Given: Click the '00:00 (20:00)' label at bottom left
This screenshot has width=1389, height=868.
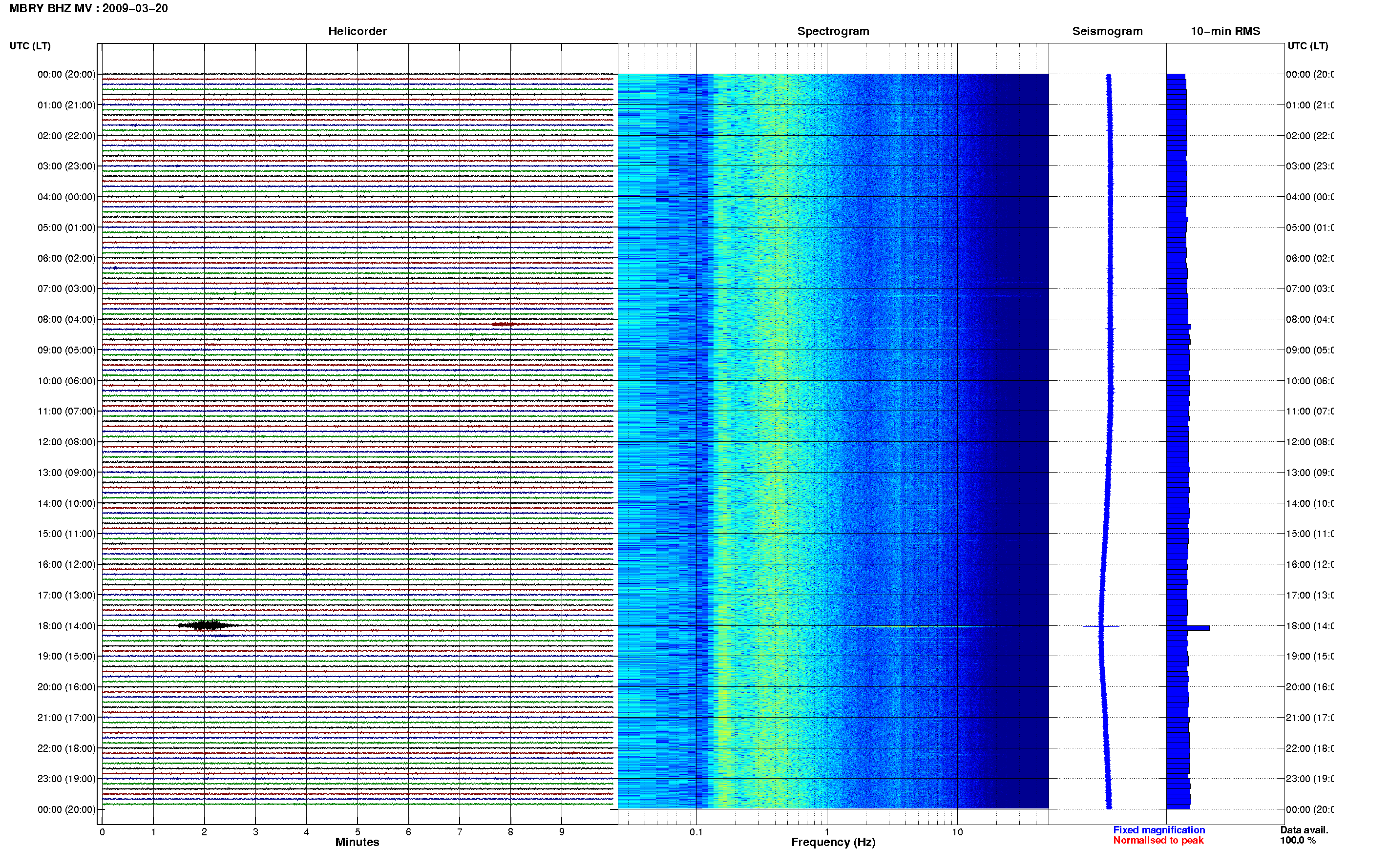Looking at the screenshot, I should (66, 809).
